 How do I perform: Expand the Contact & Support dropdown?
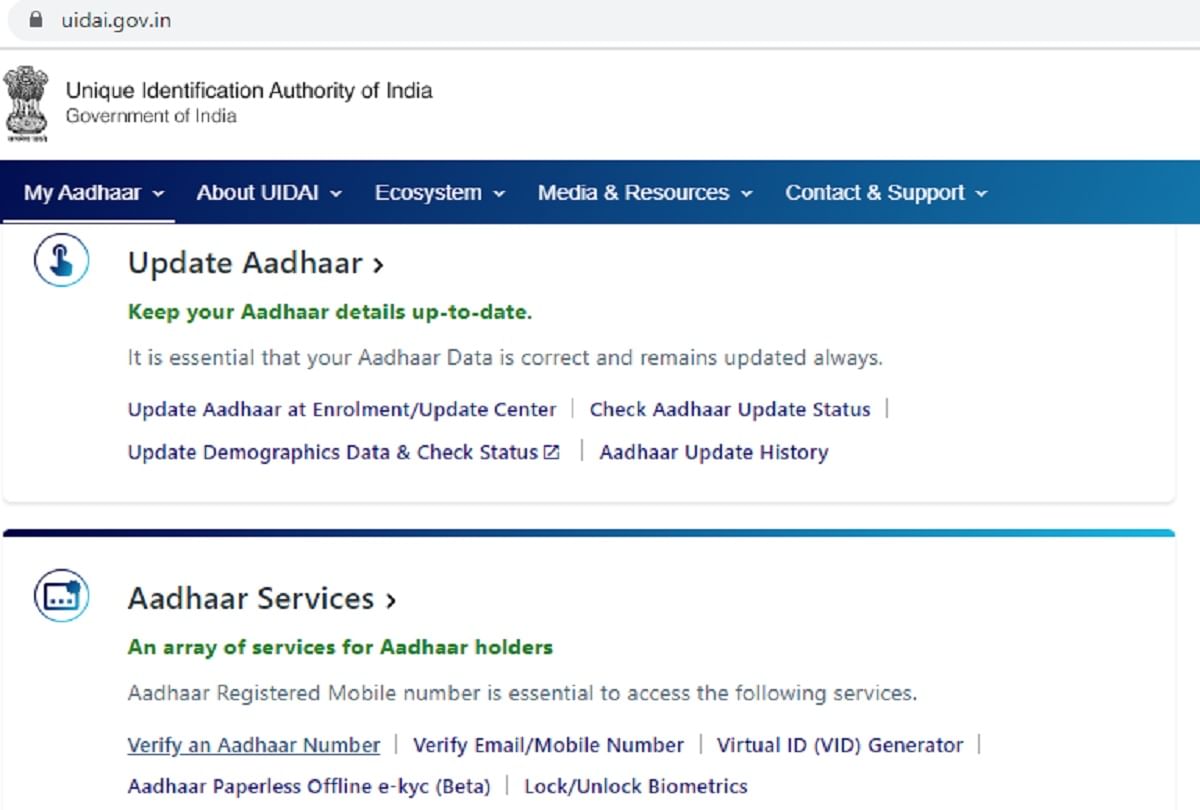(877, 192)
